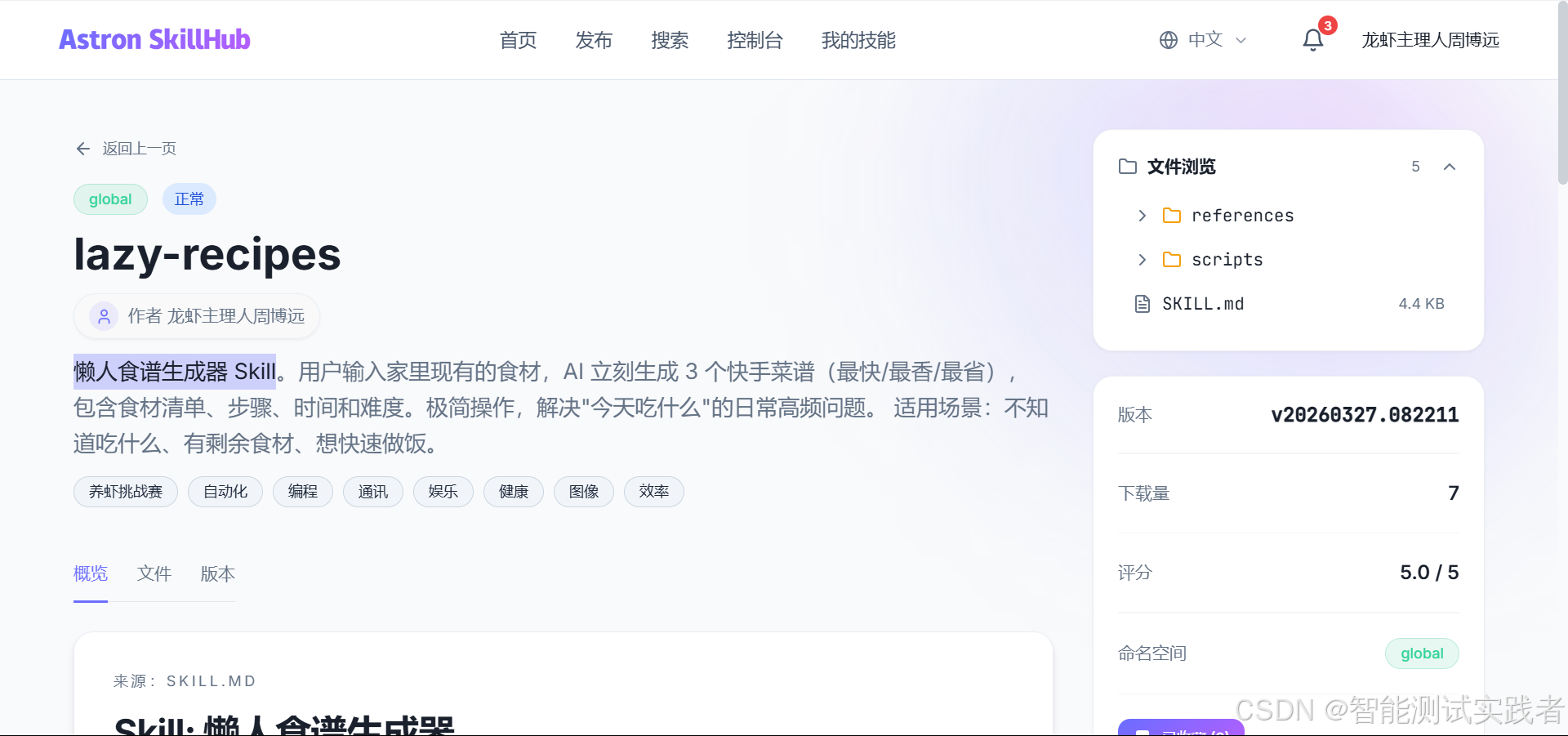Click the references folder icon
Image resolution: width=1568 pixels, height=736 pixels.
(x=1172, y=216)
